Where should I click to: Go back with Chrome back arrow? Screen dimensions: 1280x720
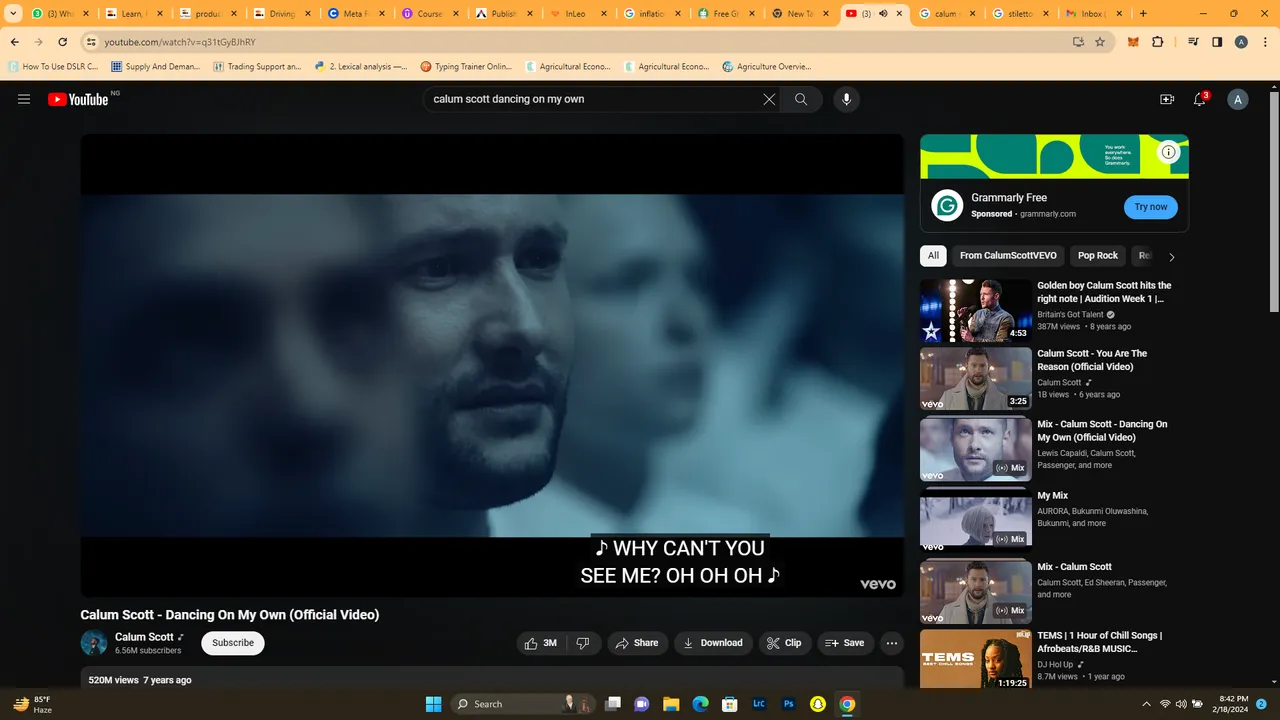pos(15,42)
